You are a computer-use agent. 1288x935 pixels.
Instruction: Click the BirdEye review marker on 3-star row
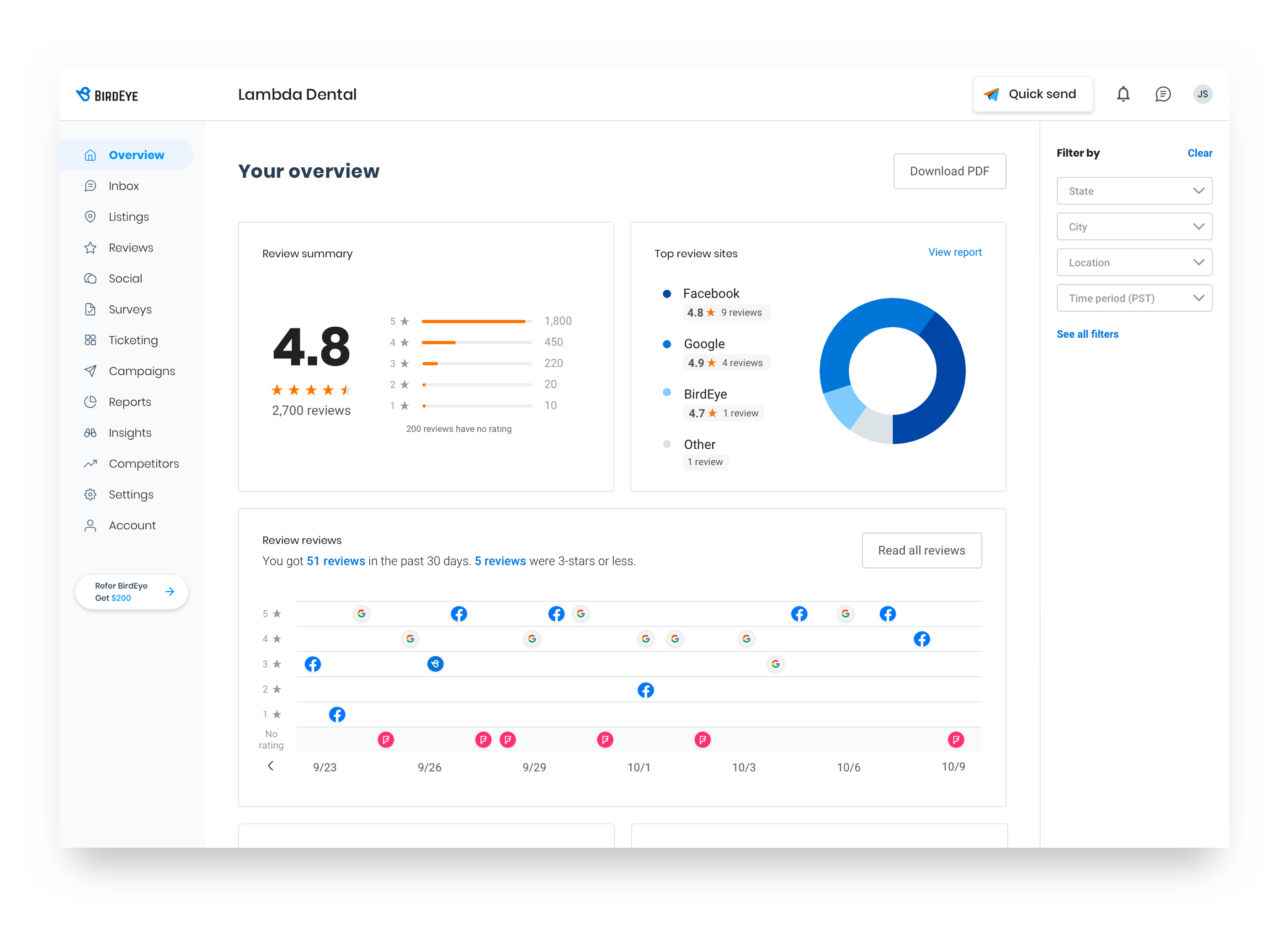[x=435, y=664]
